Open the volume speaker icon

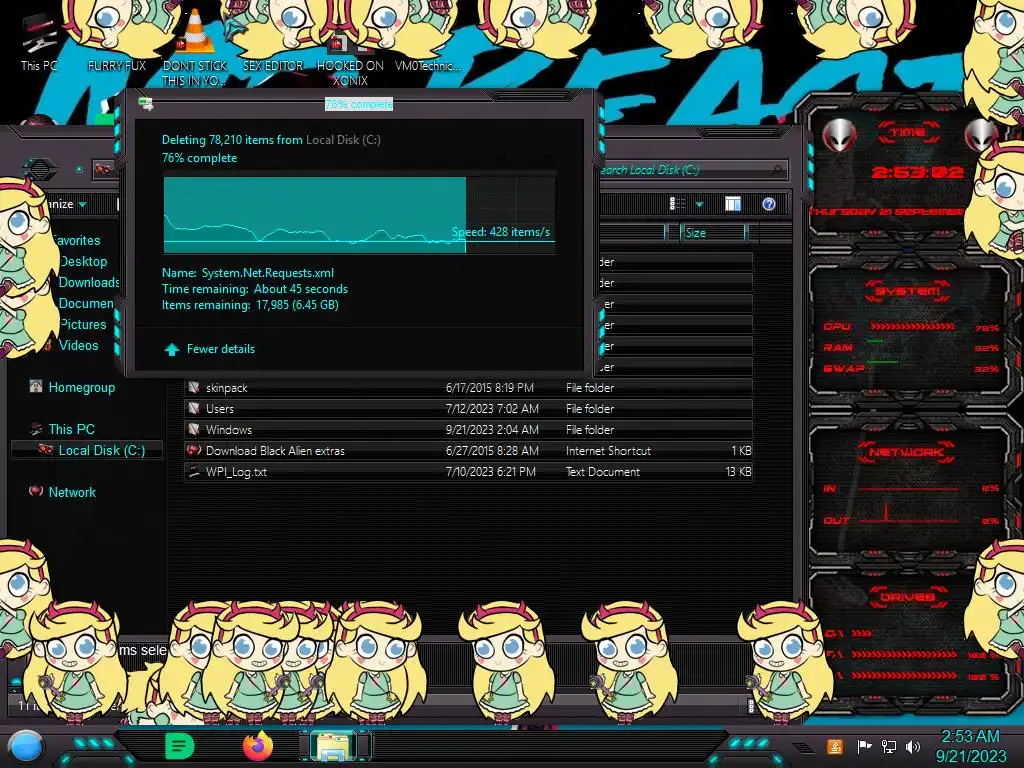[x=913, y=746]
